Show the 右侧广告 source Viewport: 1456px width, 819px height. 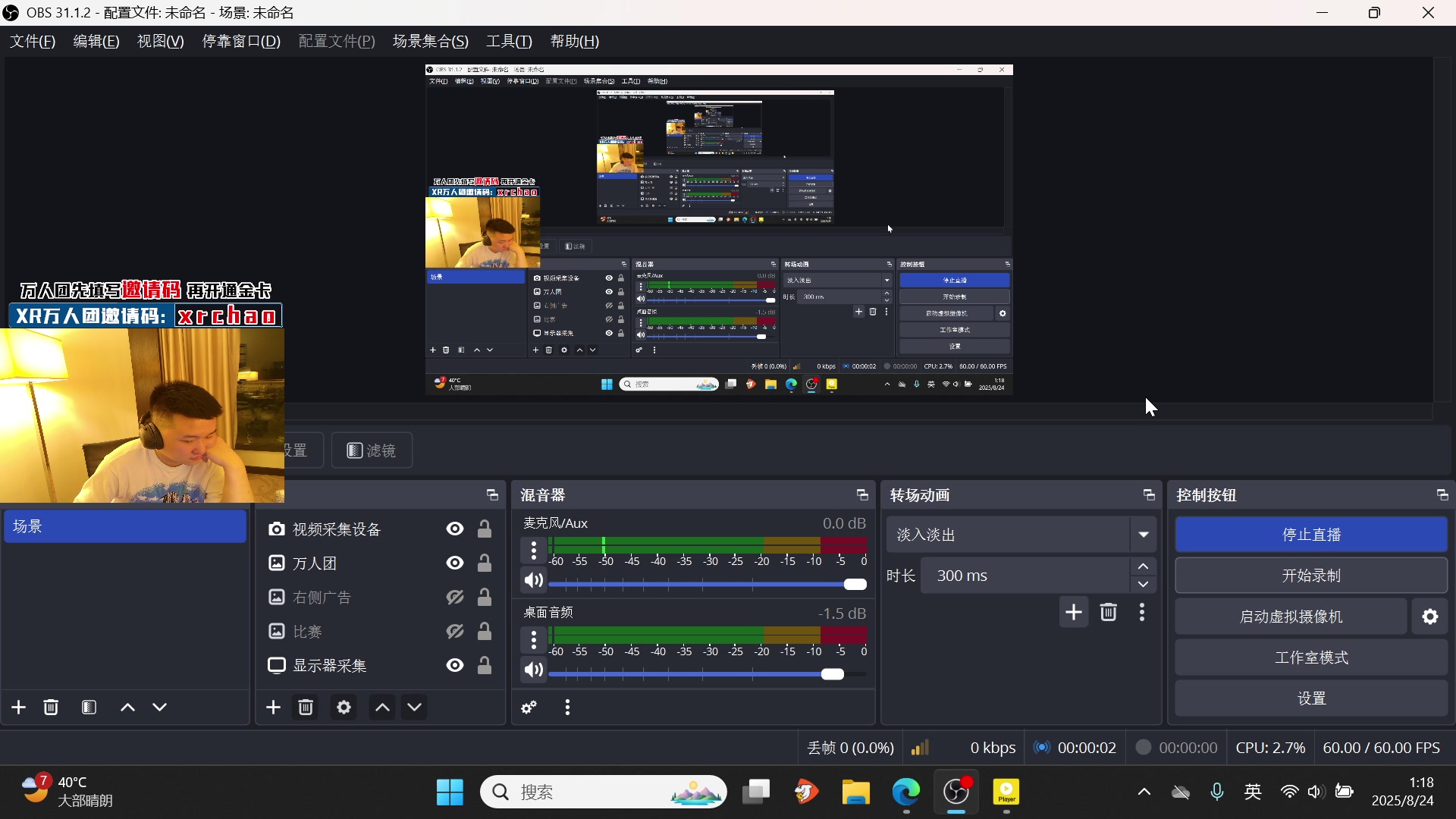[455, 598]
